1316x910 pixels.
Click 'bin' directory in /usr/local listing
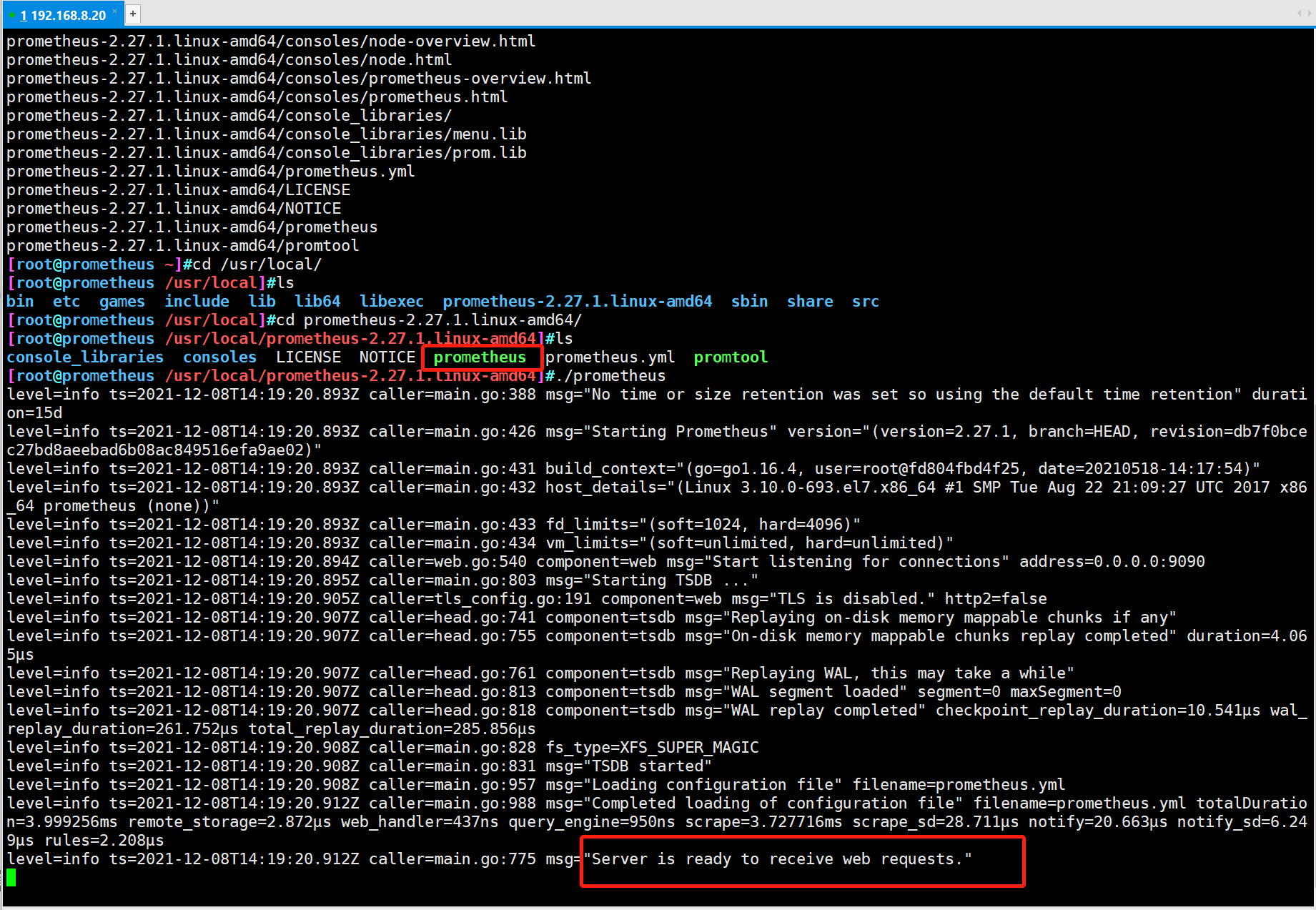point(20,301)
